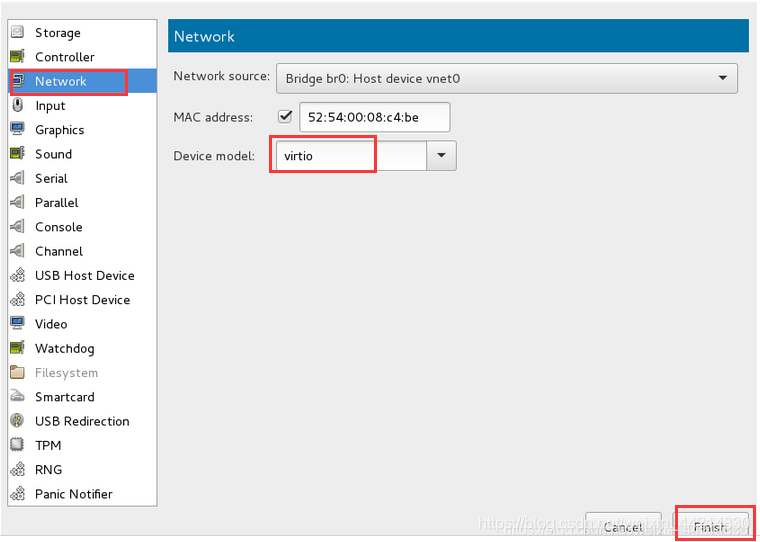Pick Serial in the hardware list
760x542 pixels.
pos(82,178)
